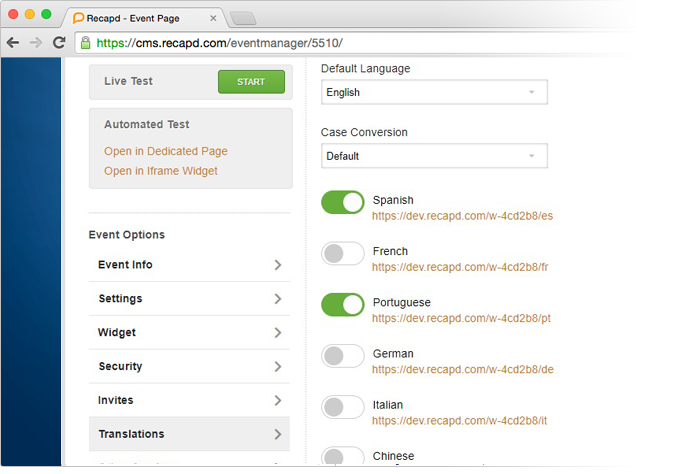The height and width of the screenshot is (474, 698).
Task: Disable the Portuguese translation toggle
Action: coord(343,304)
